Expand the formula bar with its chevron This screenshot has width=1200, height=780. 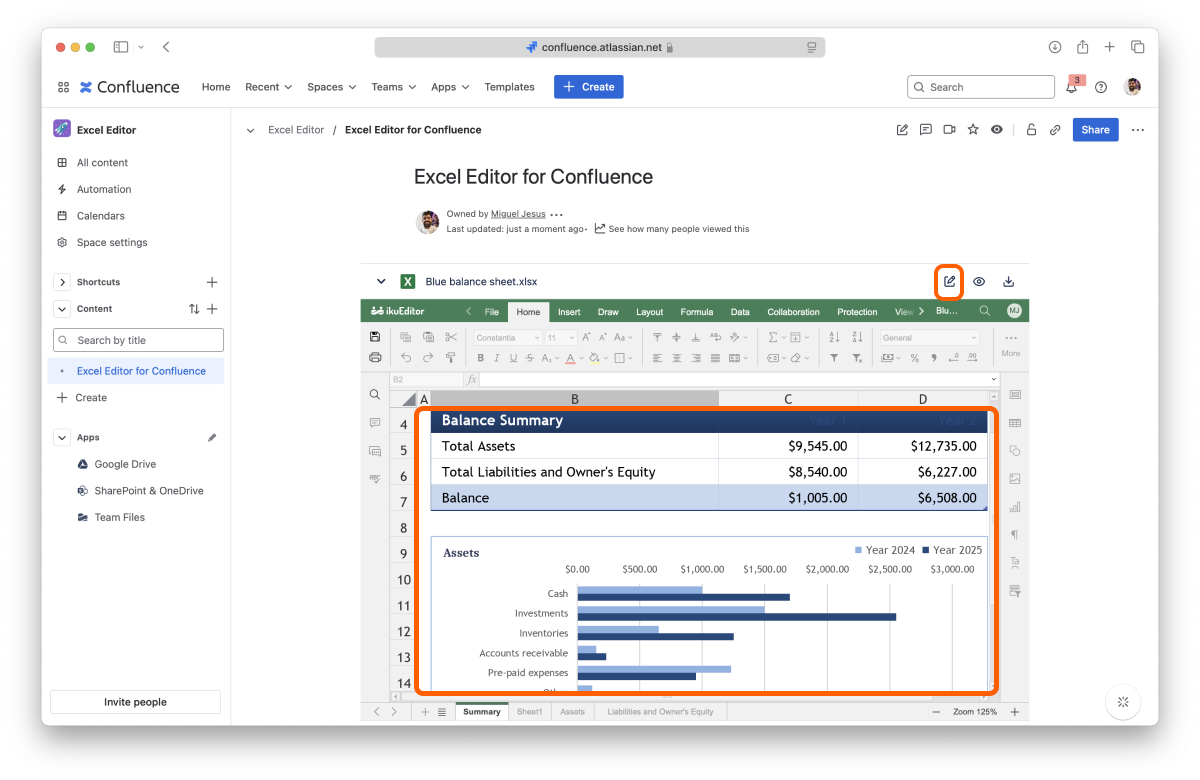coord(993,380)
